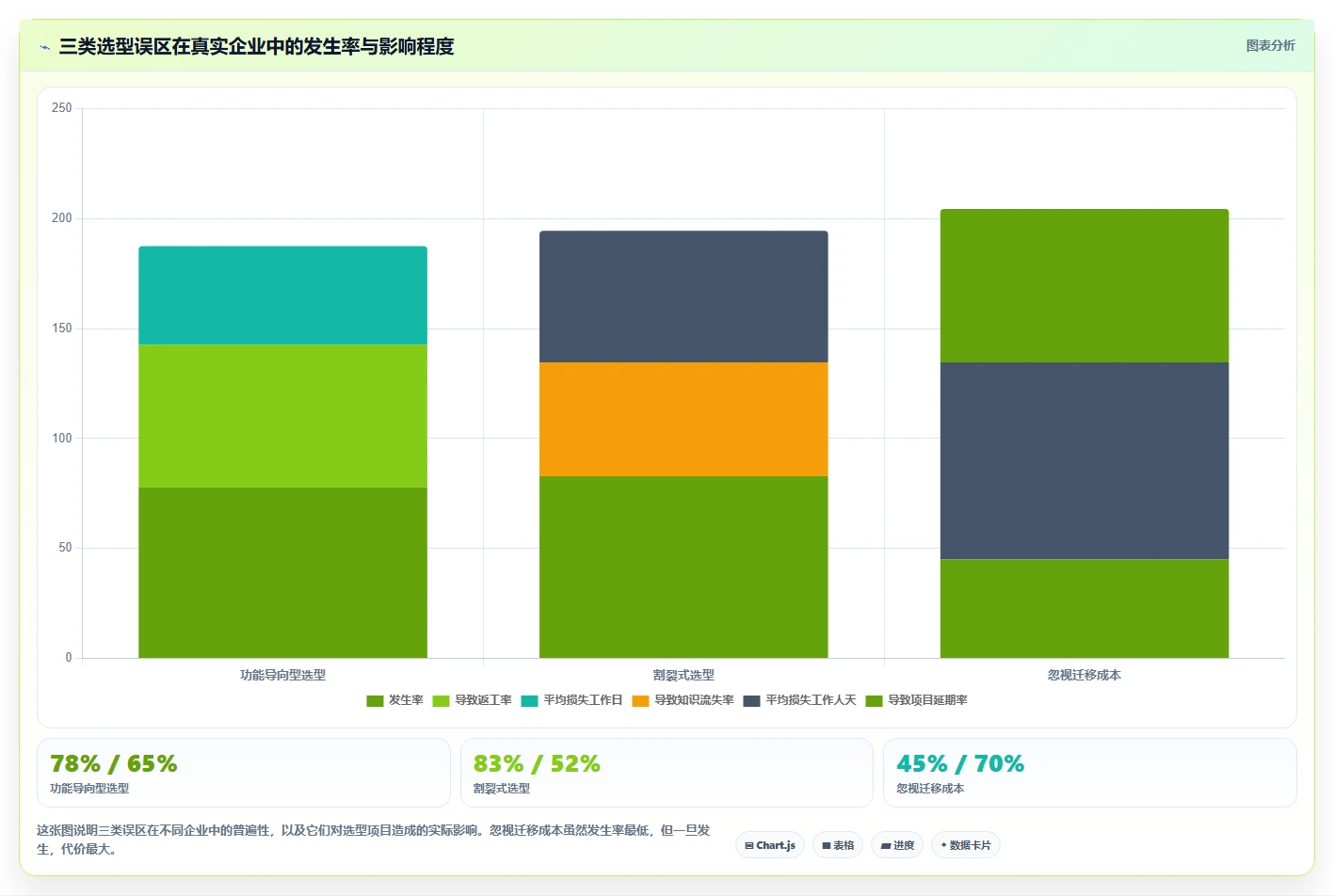Click the slate middle segment of 忽视迁移成本 bar
Viewport: 1334px width, 896px height.
coord(1085,461)
